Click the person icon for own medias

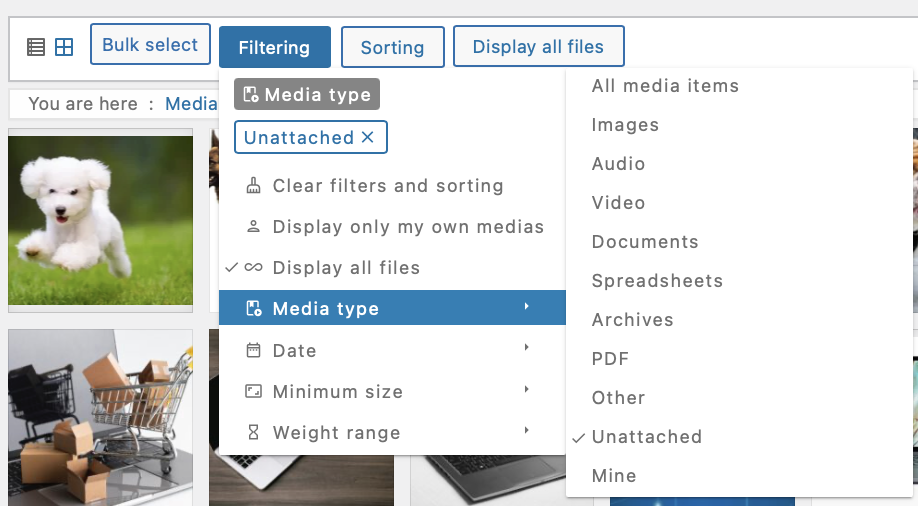[254, 227]
